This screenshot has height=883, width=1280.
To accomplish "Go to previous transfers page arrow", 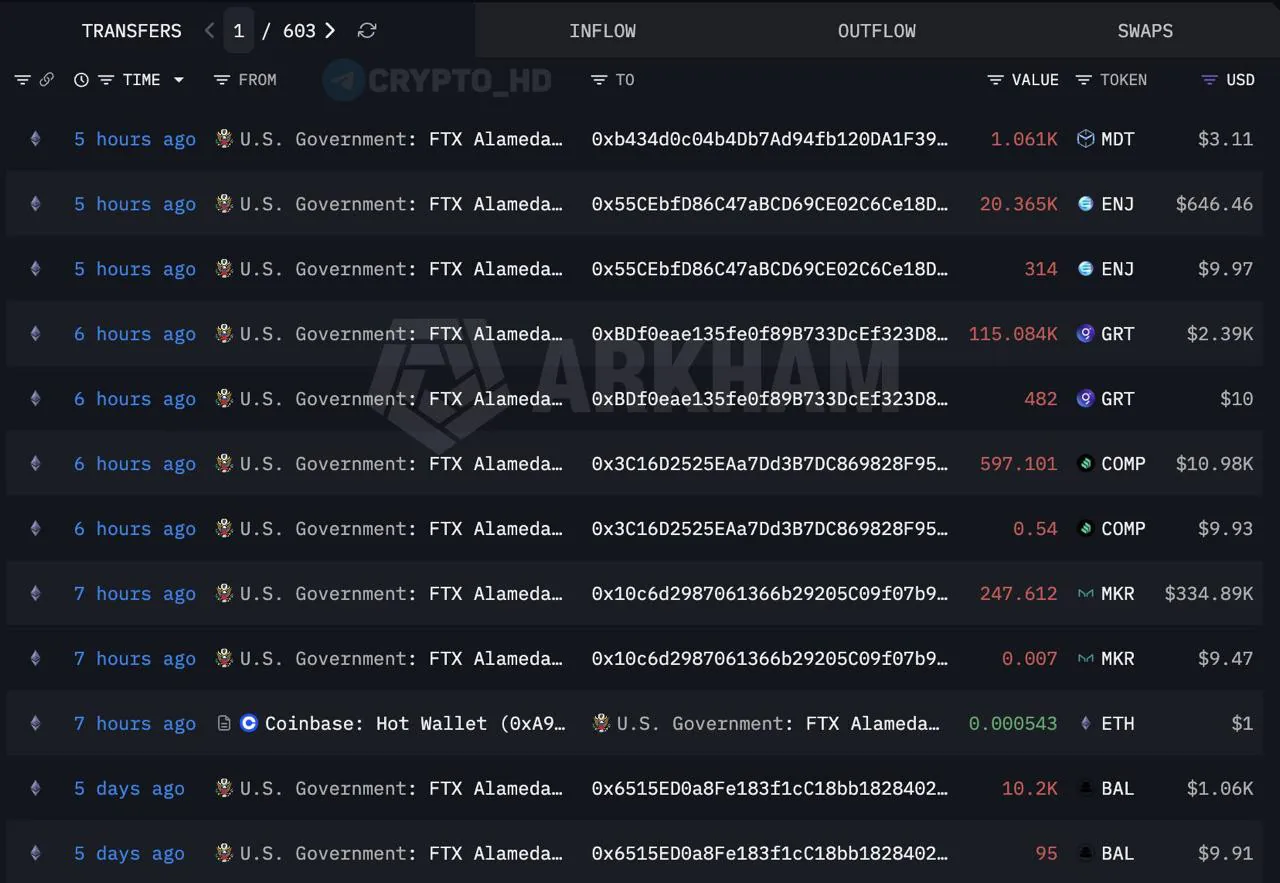I will [209, 31].
